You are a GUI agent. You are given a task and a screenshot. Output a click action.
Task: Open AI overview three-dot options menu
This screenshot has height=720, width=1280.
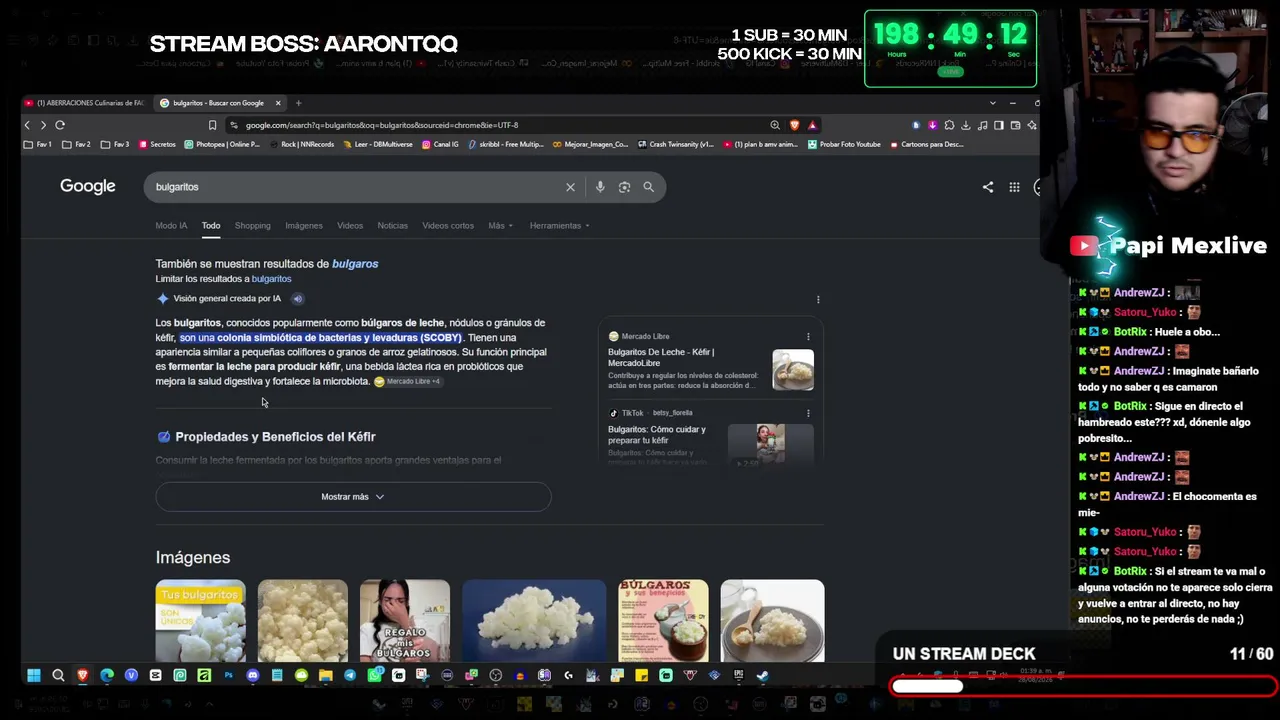click(x=818, y=299)
